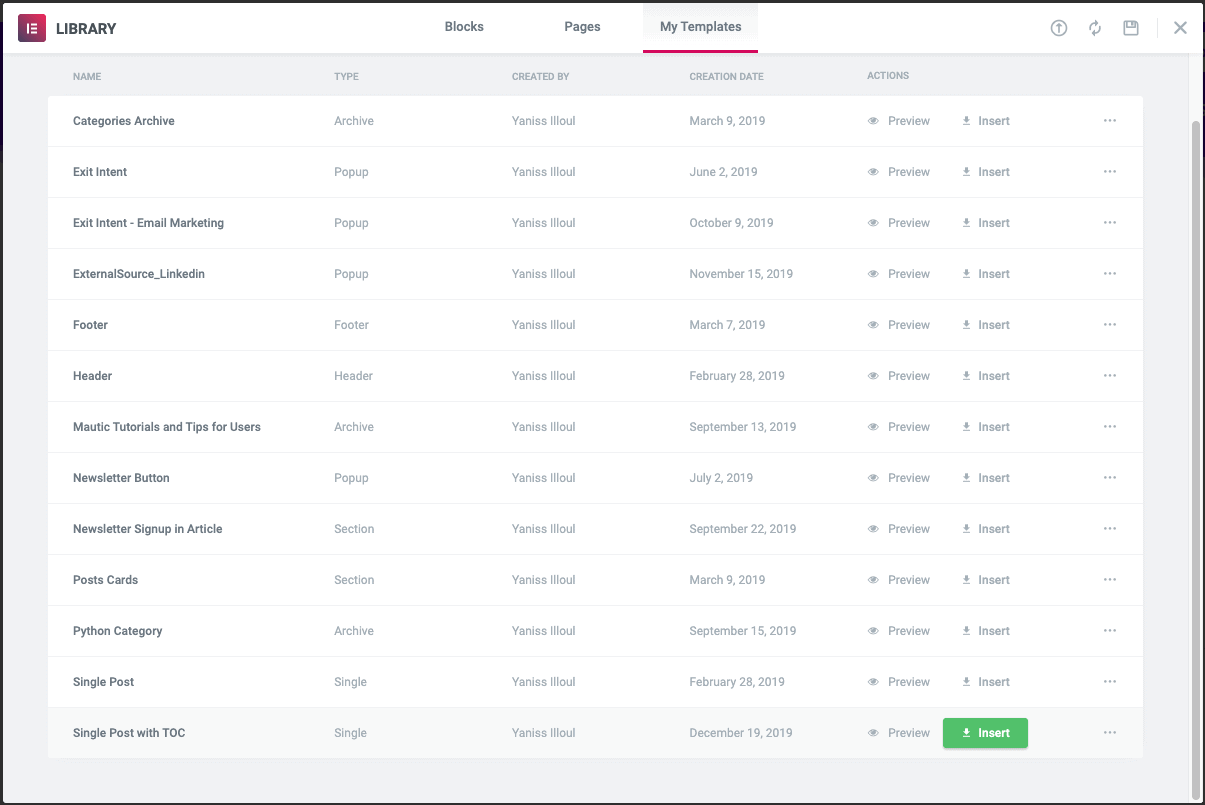The height and width of the screenshot is (805, 1205).
Task: Open the import template upload icon
Action: point(1059,28)
